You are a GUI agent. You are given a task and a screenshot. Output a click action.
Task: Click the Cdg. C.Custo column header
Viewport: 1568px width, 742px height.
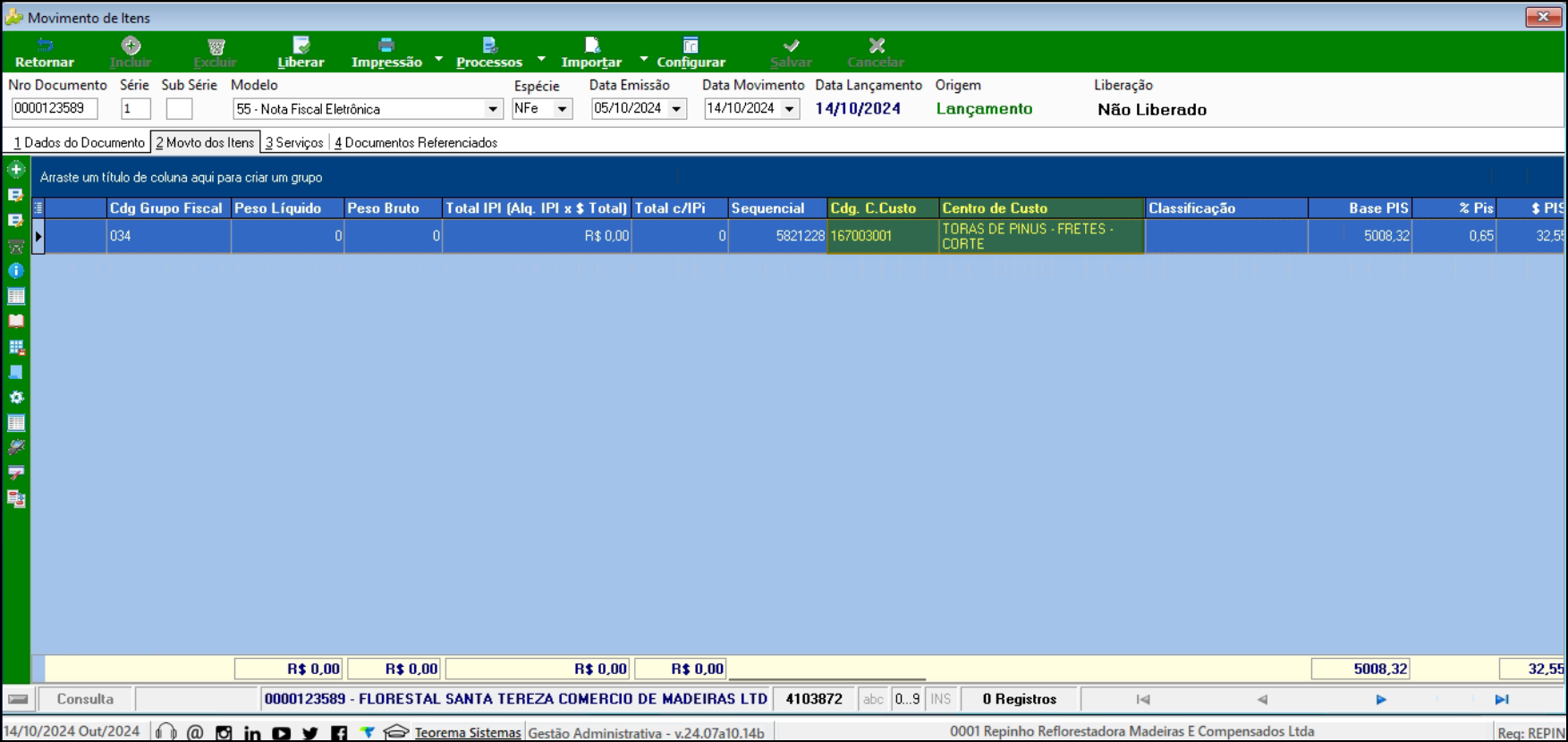(883, 208)
